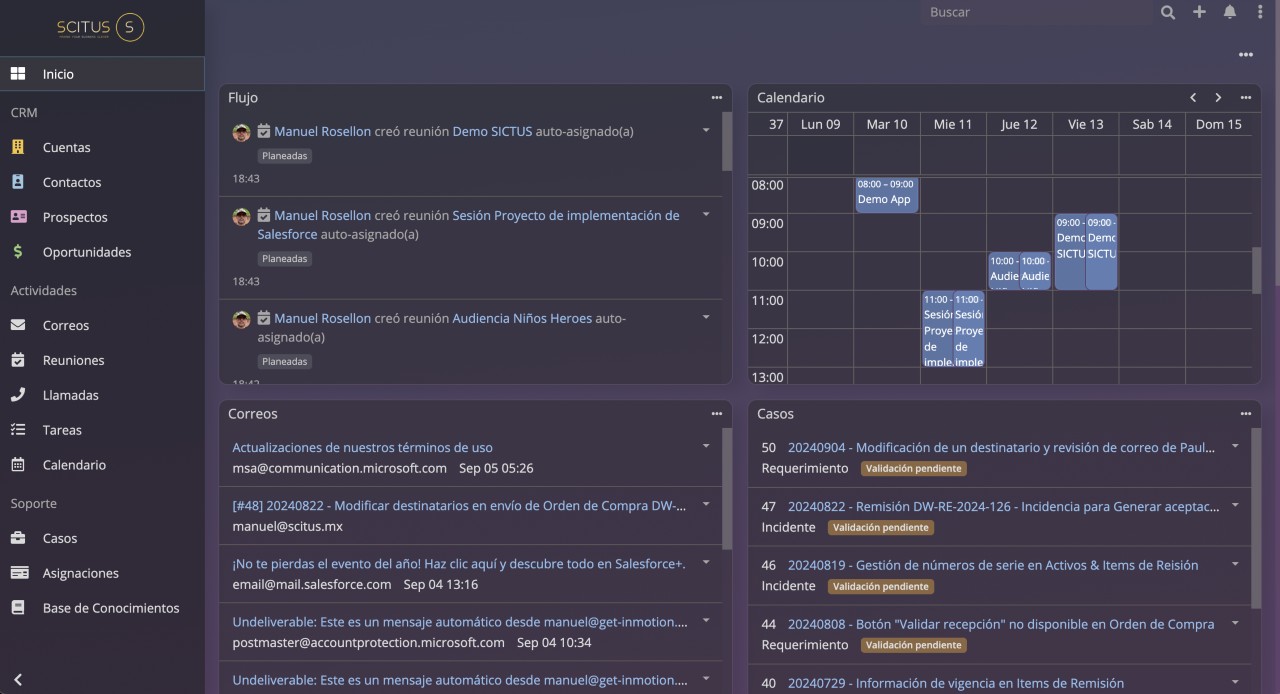
Task: Click the Correos panel title
Action: (253, 414)
